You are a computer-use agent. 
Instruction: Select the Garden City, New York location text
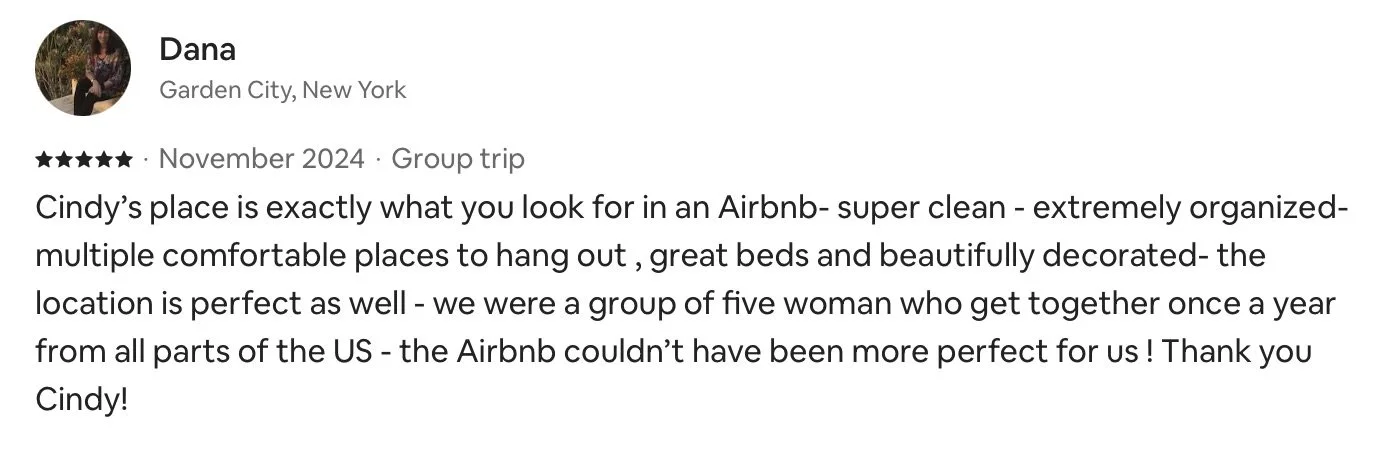click(283, 90)
